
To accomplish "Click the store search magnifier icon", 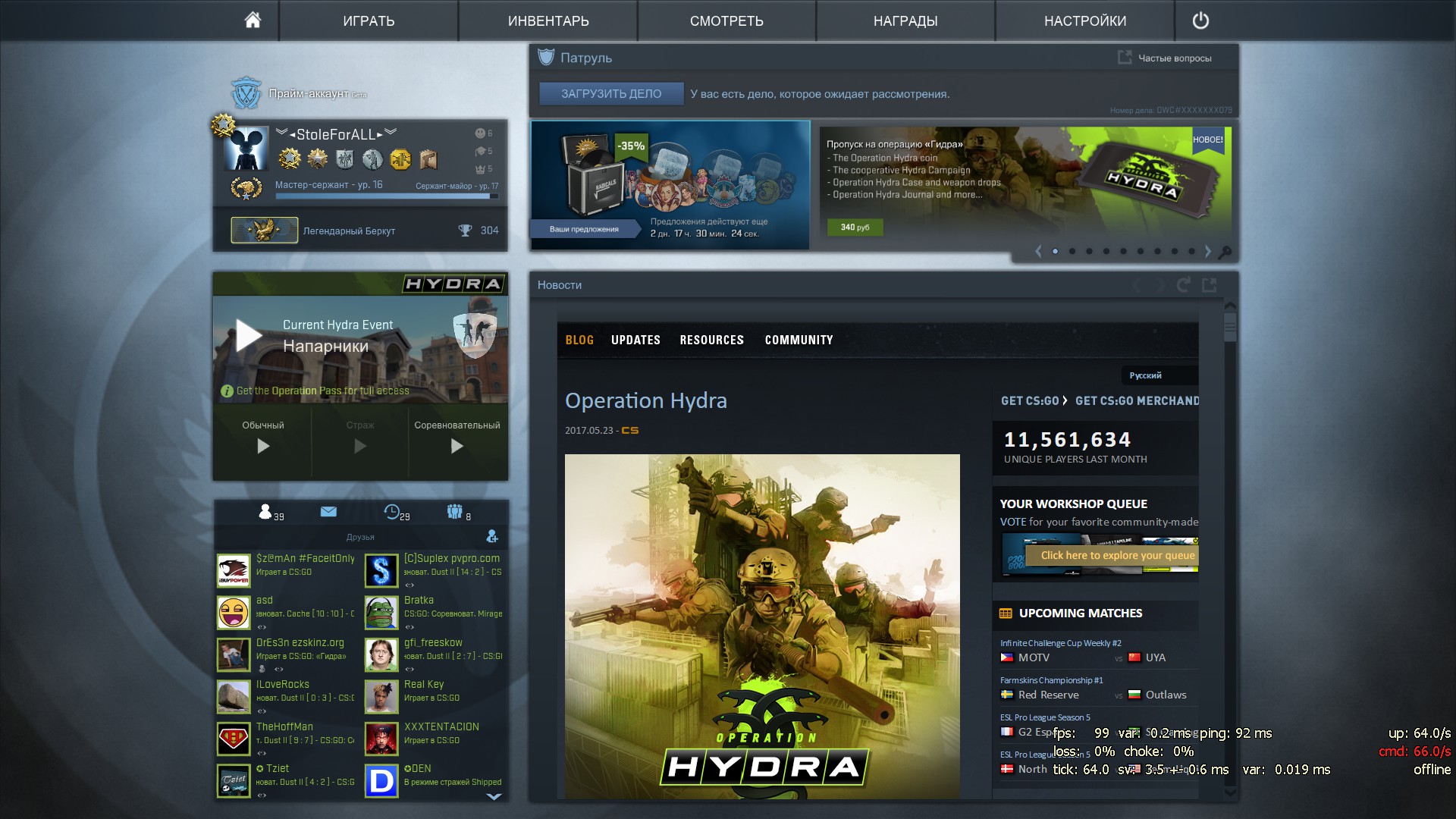I will coord(1225,253).
